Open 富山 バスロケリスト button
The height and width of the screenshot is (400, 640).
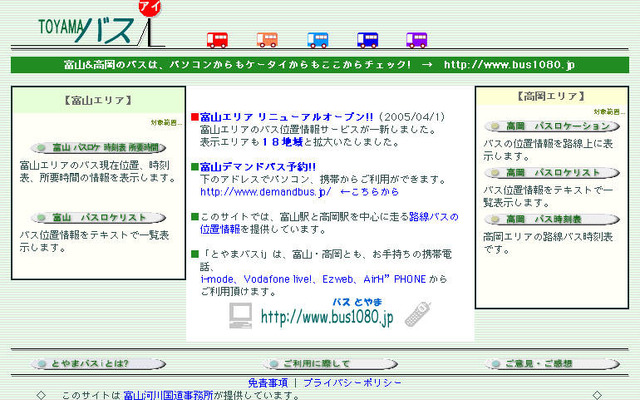pyautogui.click(x=99, y=218)
